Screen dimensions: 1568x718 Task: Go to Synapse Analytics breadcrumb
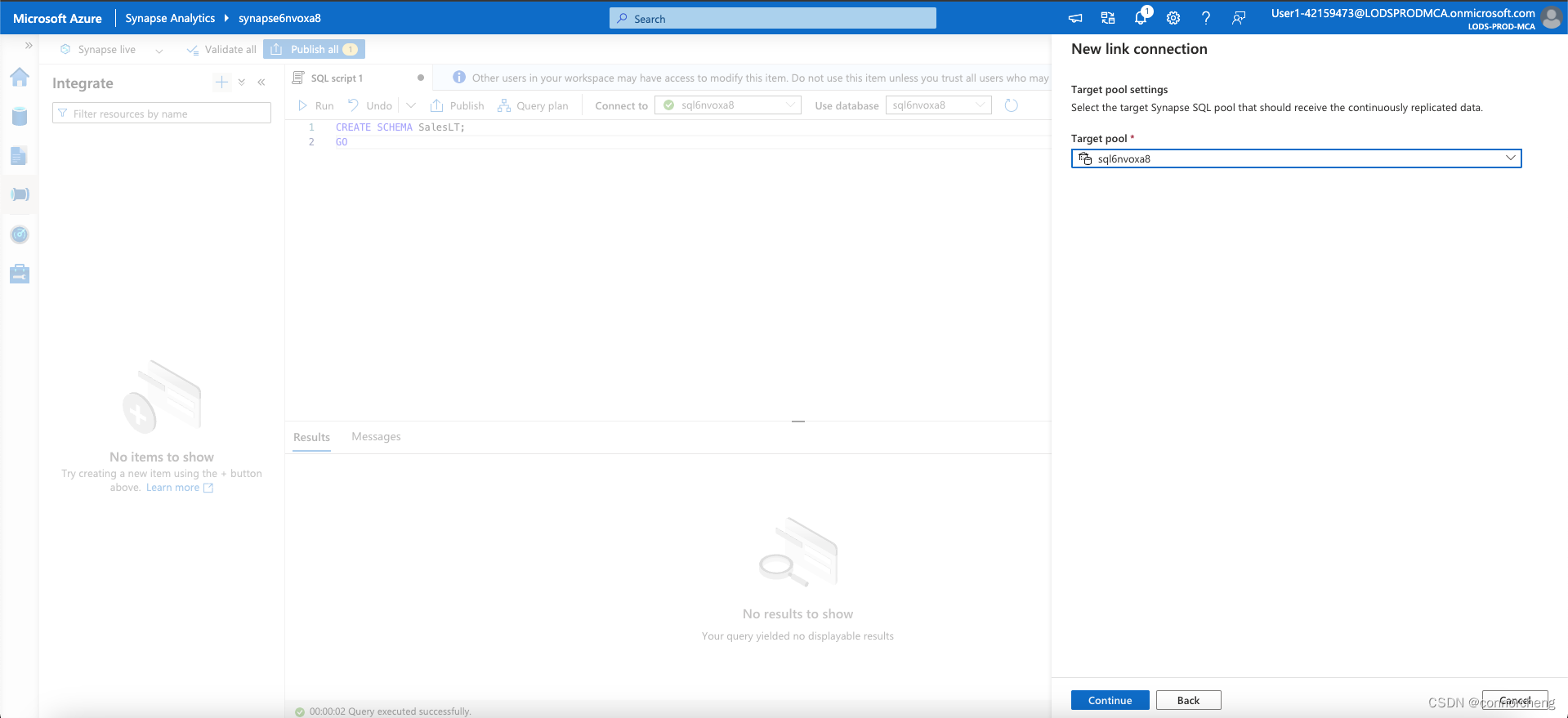pyautogui.click(x=170, y=18)
